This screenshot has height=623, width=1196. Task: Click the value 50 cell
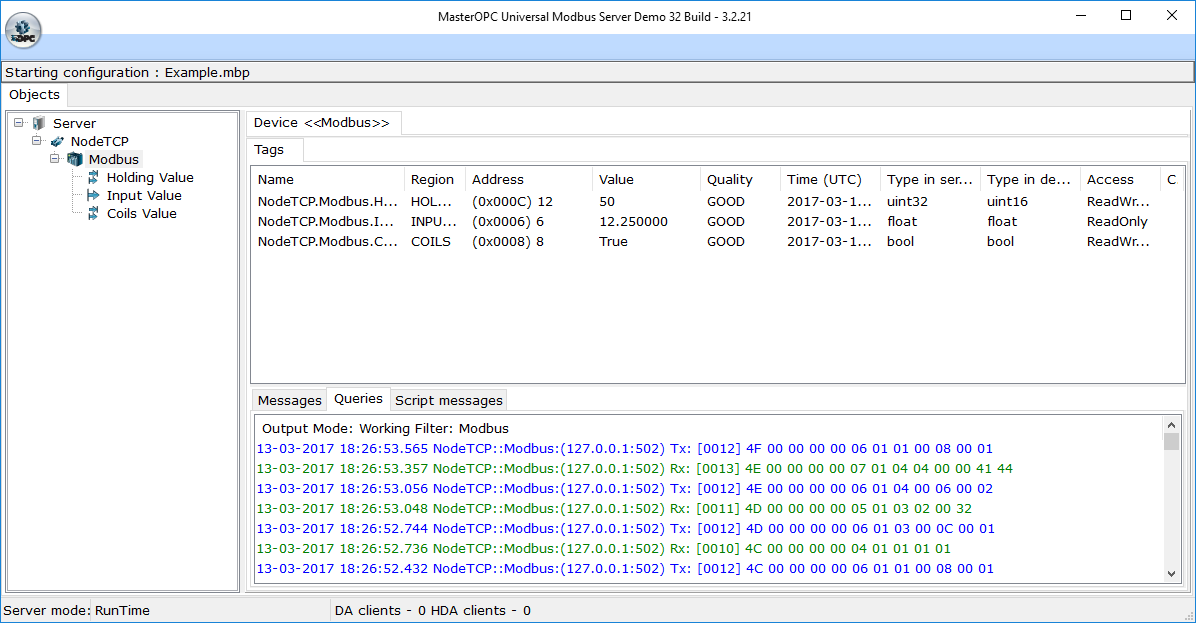coord(607,201)
